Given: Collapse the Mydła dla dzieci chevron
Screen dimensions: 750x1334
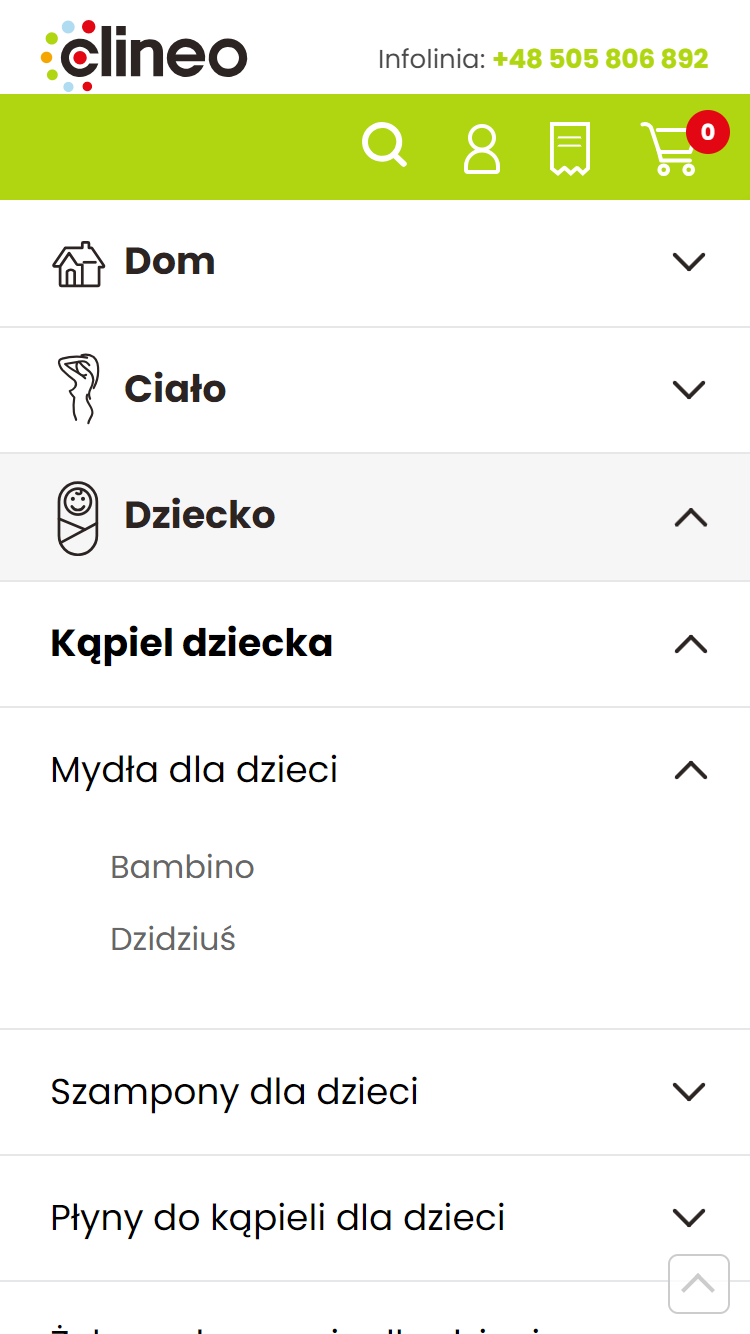Looking at the screenshot, I should tap(690, 770).
